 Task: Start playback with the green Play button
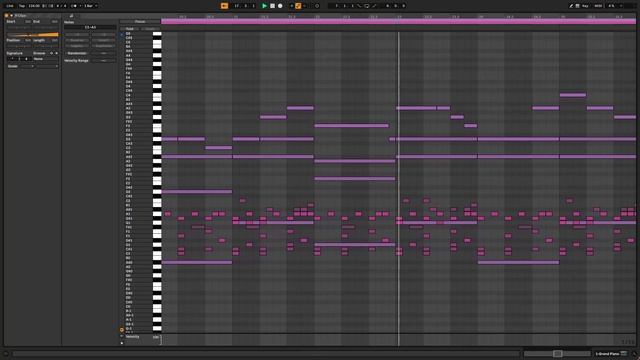click(264, 6)
